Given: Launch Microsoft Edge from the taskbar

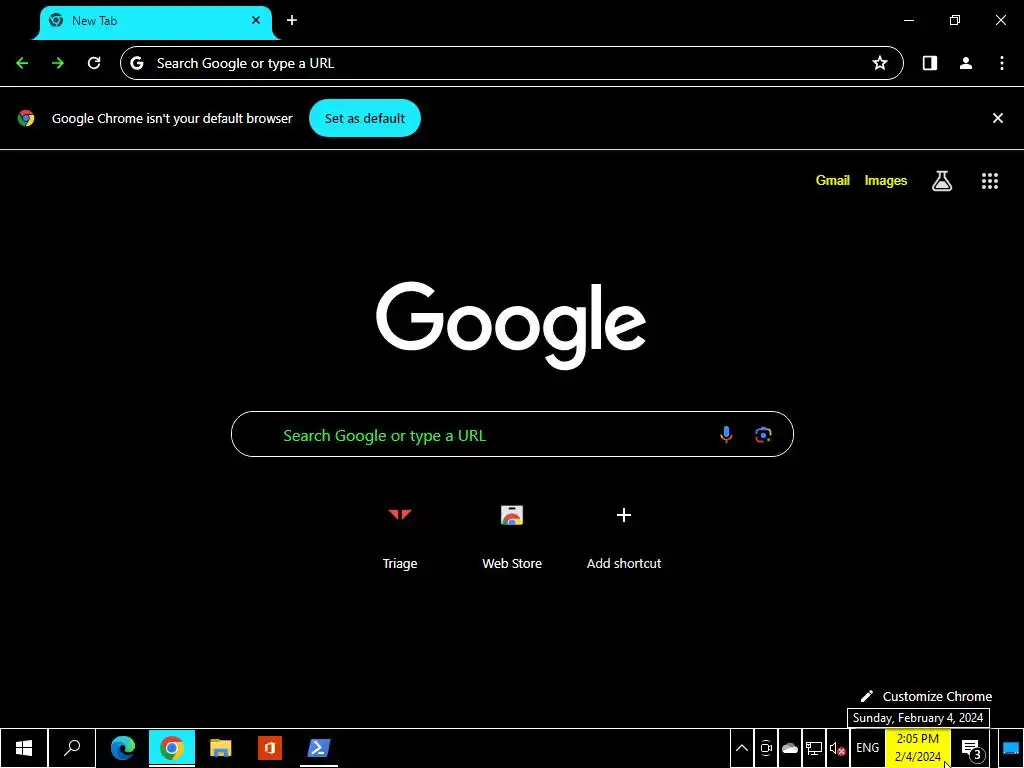Looking at the screenshot, I should pyautogui.click(x=123, y=748).
